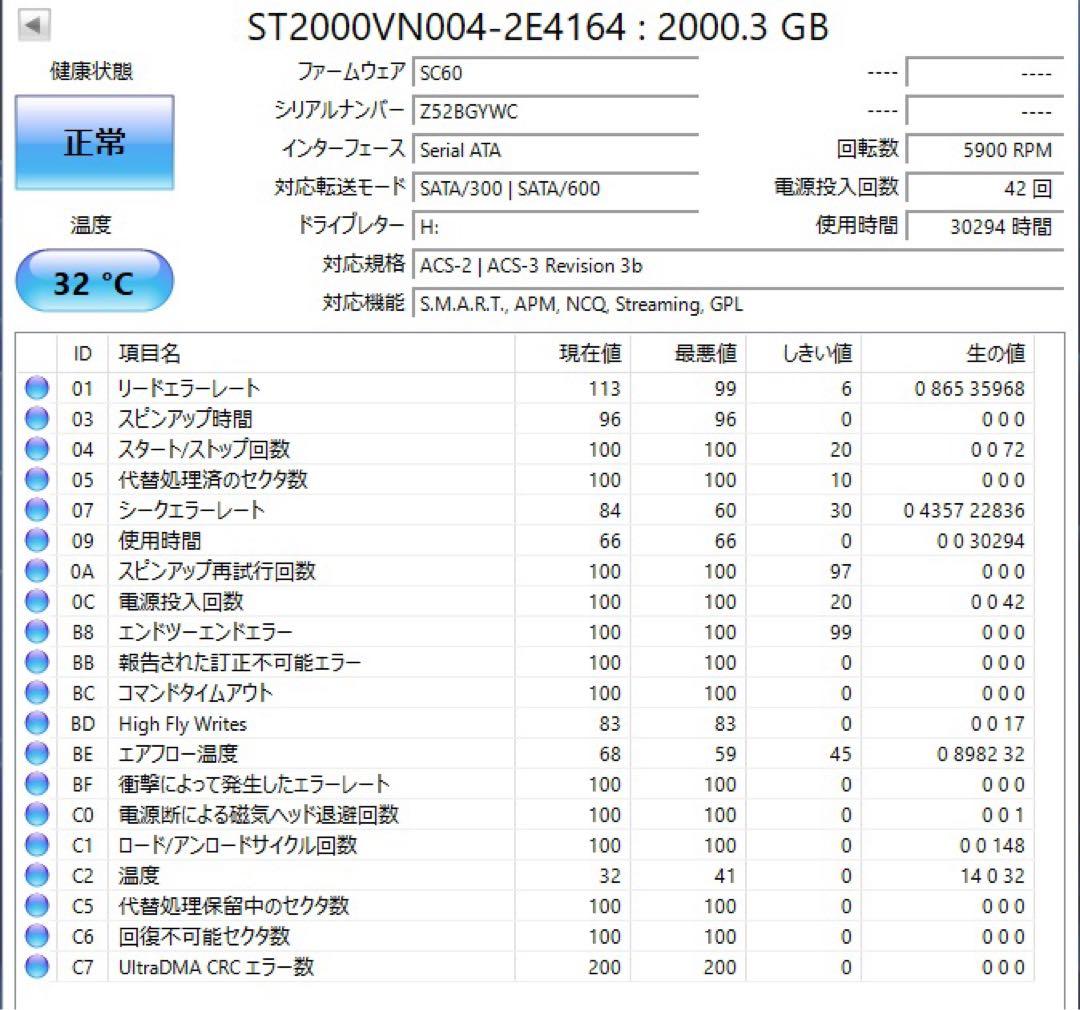Select the interface field Serial ATA
The height and width of the screenshot is (1010, 1080).
(x=555, y=150)
